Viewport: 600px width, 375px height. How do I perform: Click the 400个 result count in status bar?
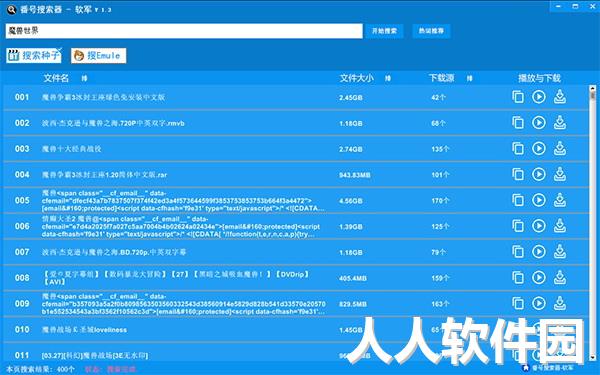[x=66, y=369]
